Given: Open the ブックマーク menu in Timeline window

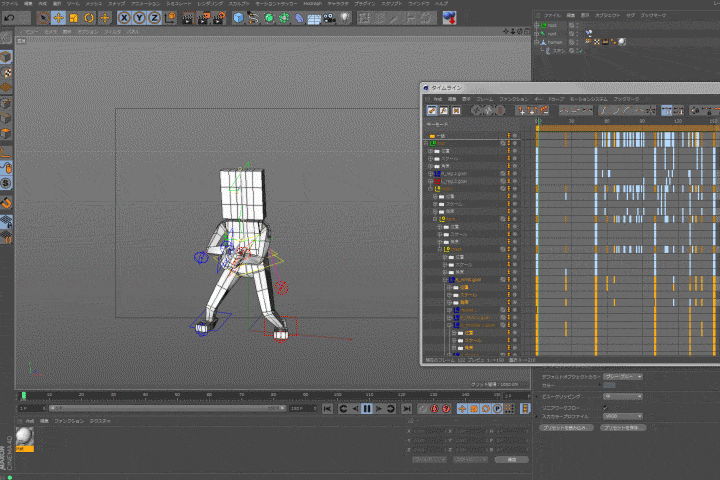Looking at the screenshot, I should click(626, 99).
